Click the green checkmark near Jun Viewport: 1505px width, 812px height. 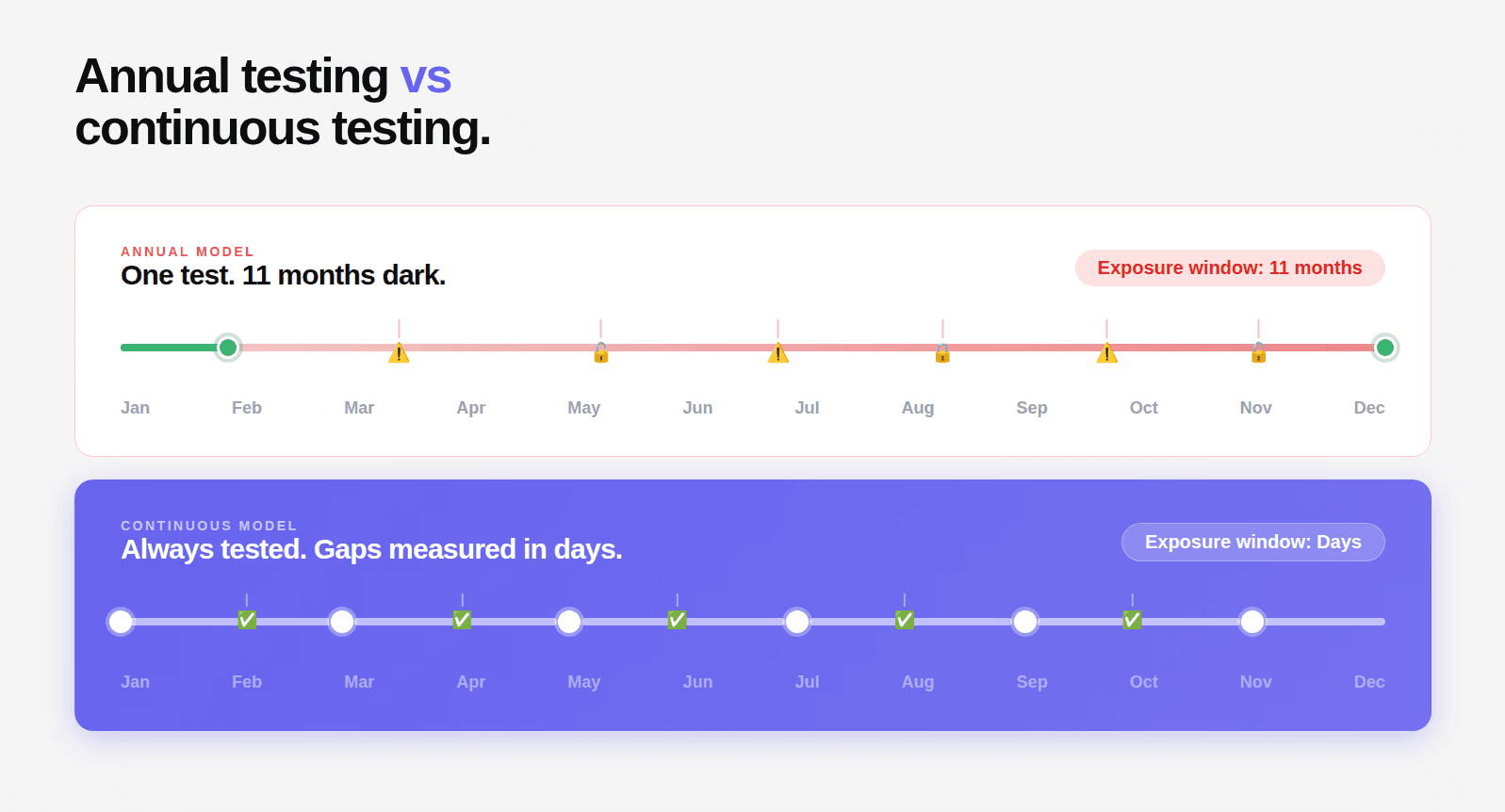(677, 619)
